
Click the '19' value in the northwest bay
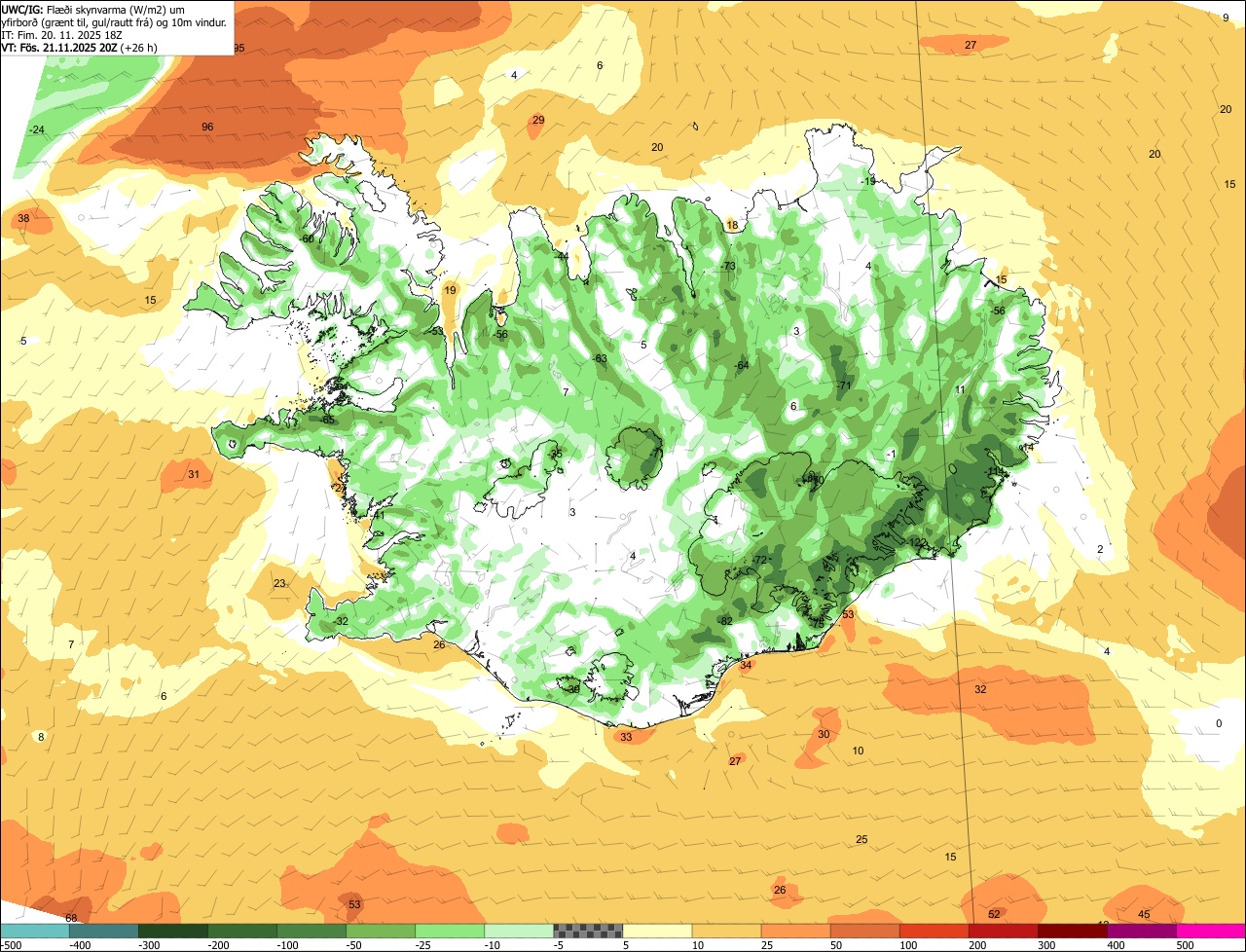coord(450,290)
